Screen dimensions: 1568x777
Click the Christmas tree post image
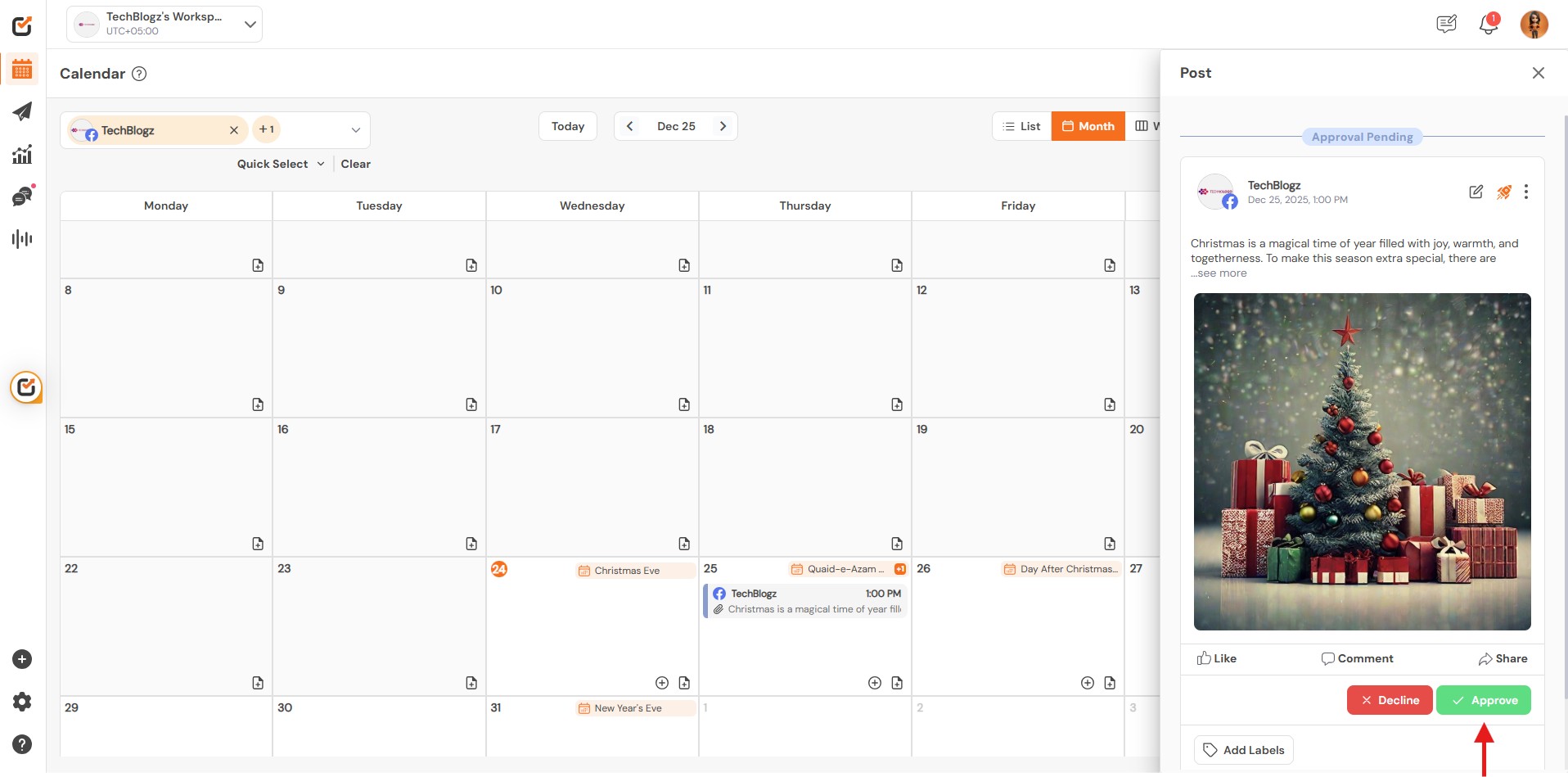[1362, 462]
